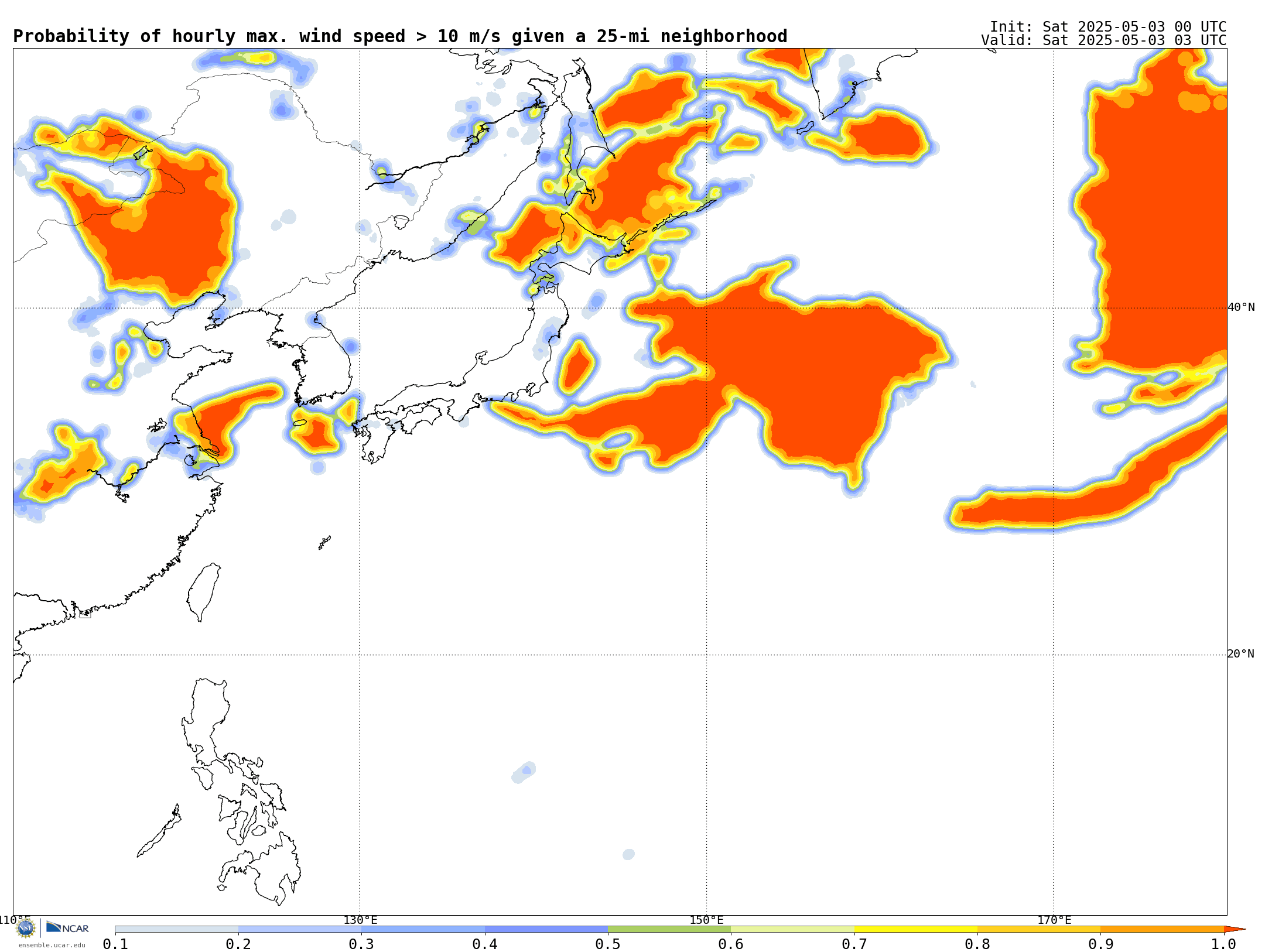This screenshot has height=952, width=1265.
Task: Click the Palawan island outline on the map
Action: click(159, 831)
